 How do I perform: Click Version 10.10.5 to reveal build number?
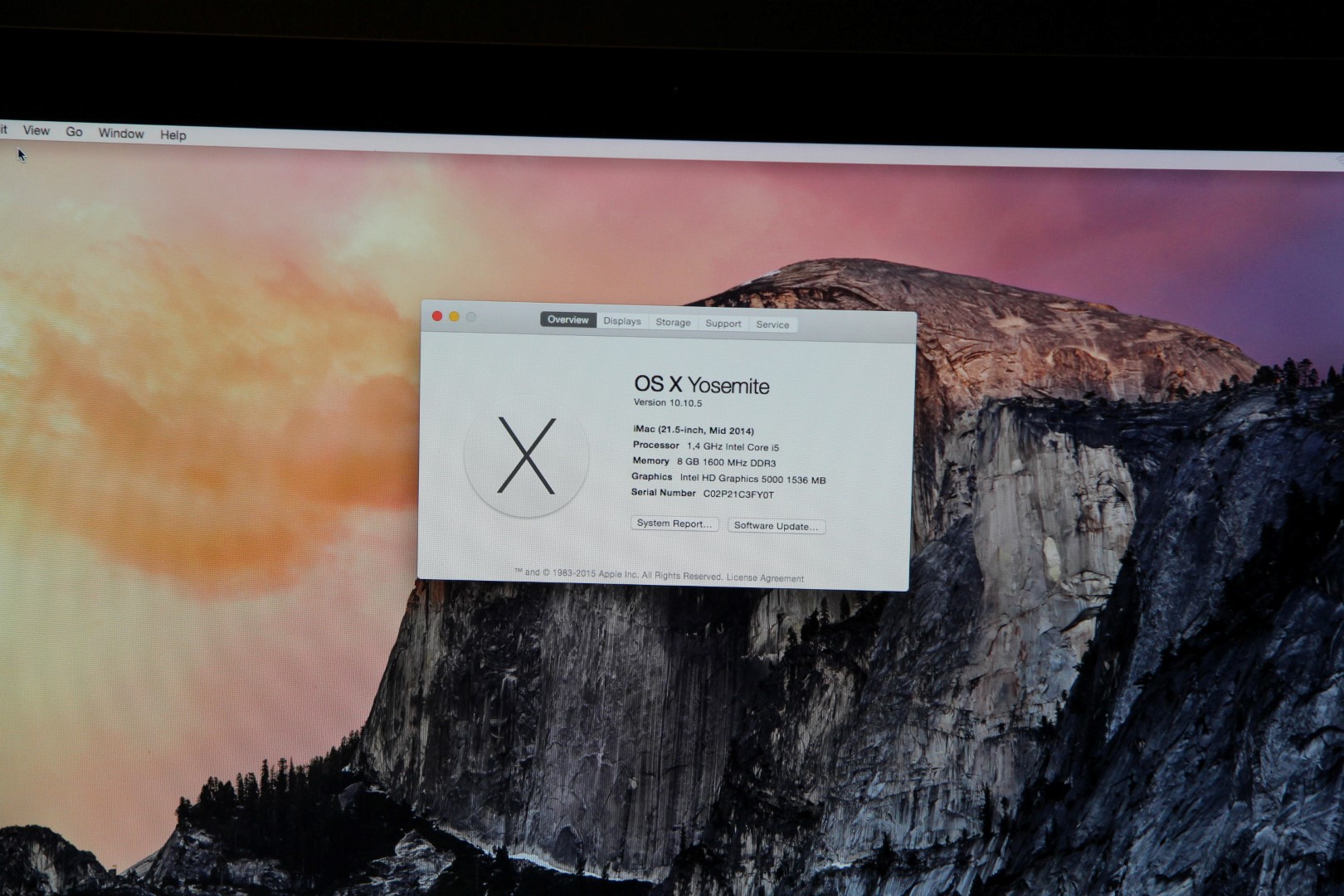coord(668,402)
